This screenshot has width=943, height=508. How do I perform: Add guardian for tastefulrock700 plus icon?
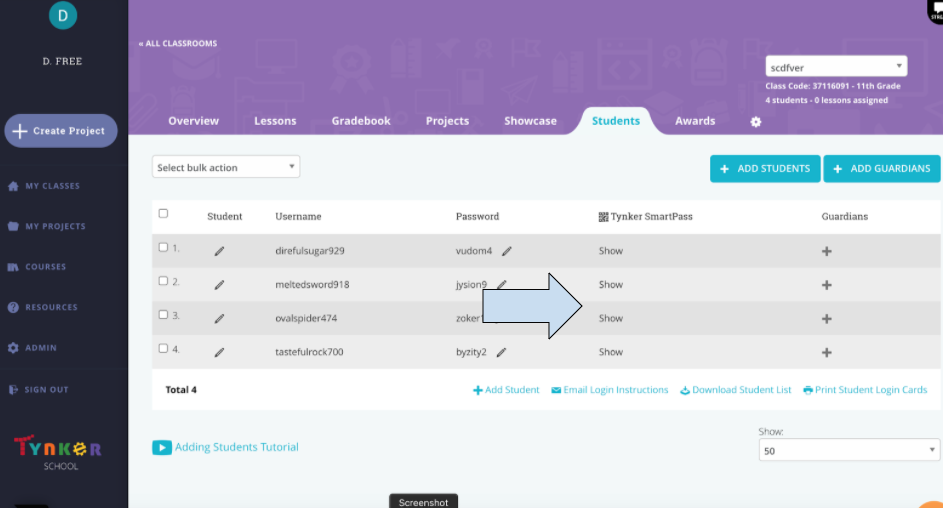827,352
